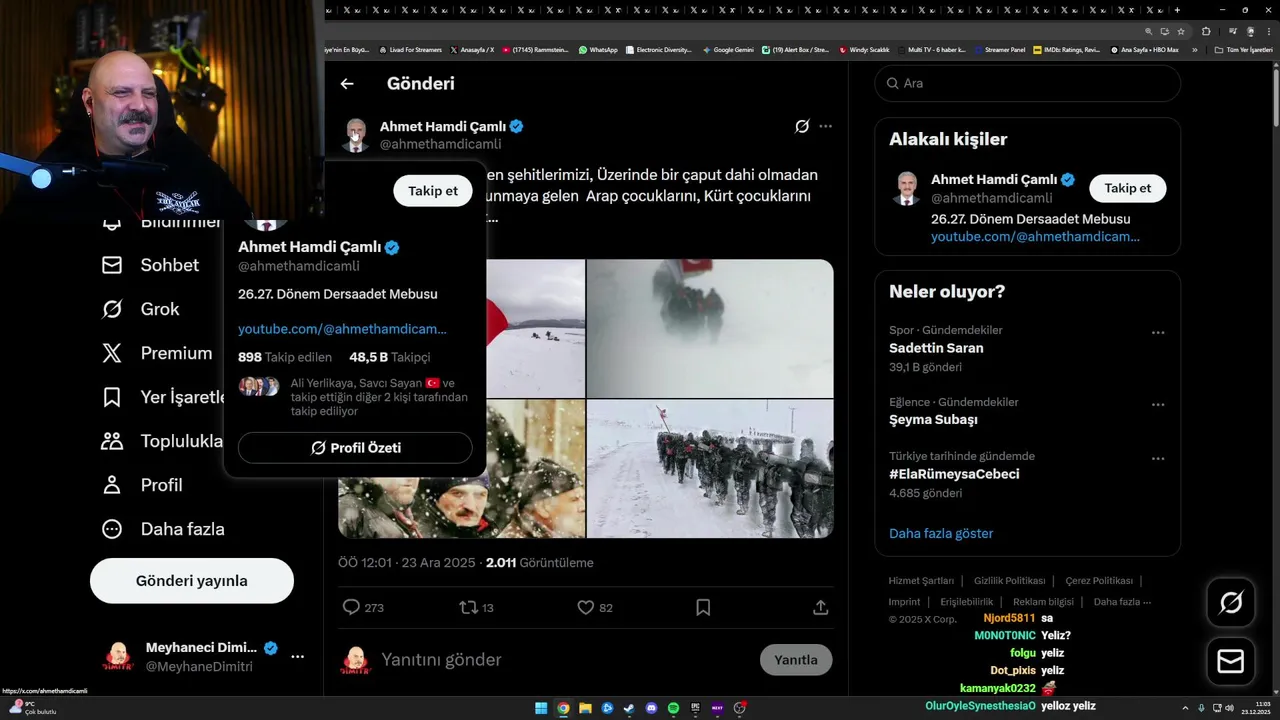Open the browser extensions puzzle icon
The width and height of the screenshot is (1280, 720).
point(1206,31)
